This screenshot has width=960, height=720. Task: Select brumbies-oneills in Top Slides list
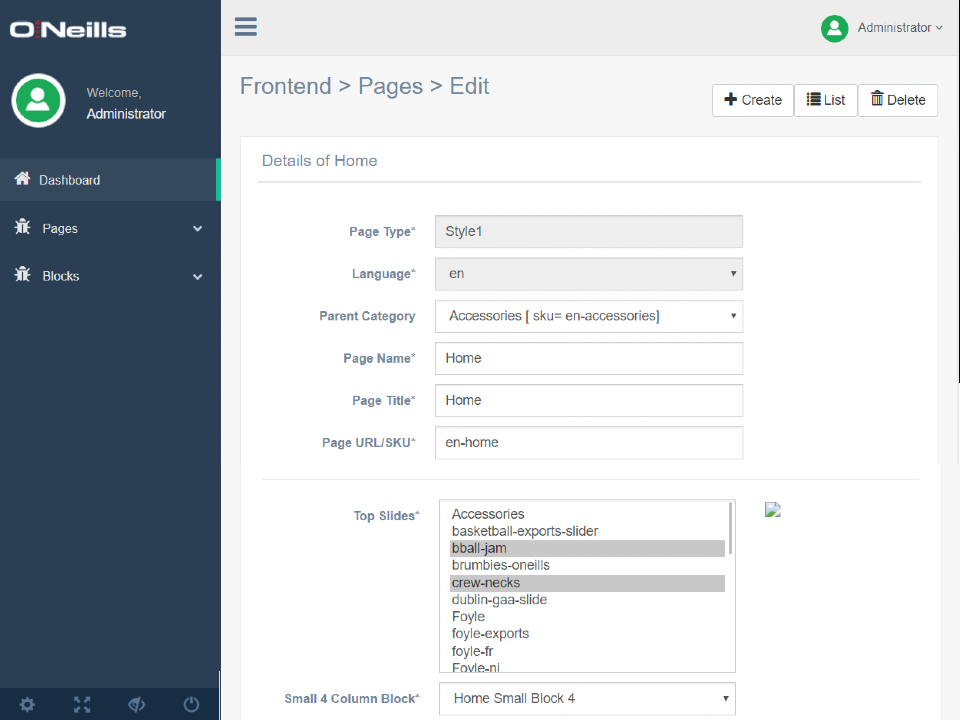pos(500,565)
